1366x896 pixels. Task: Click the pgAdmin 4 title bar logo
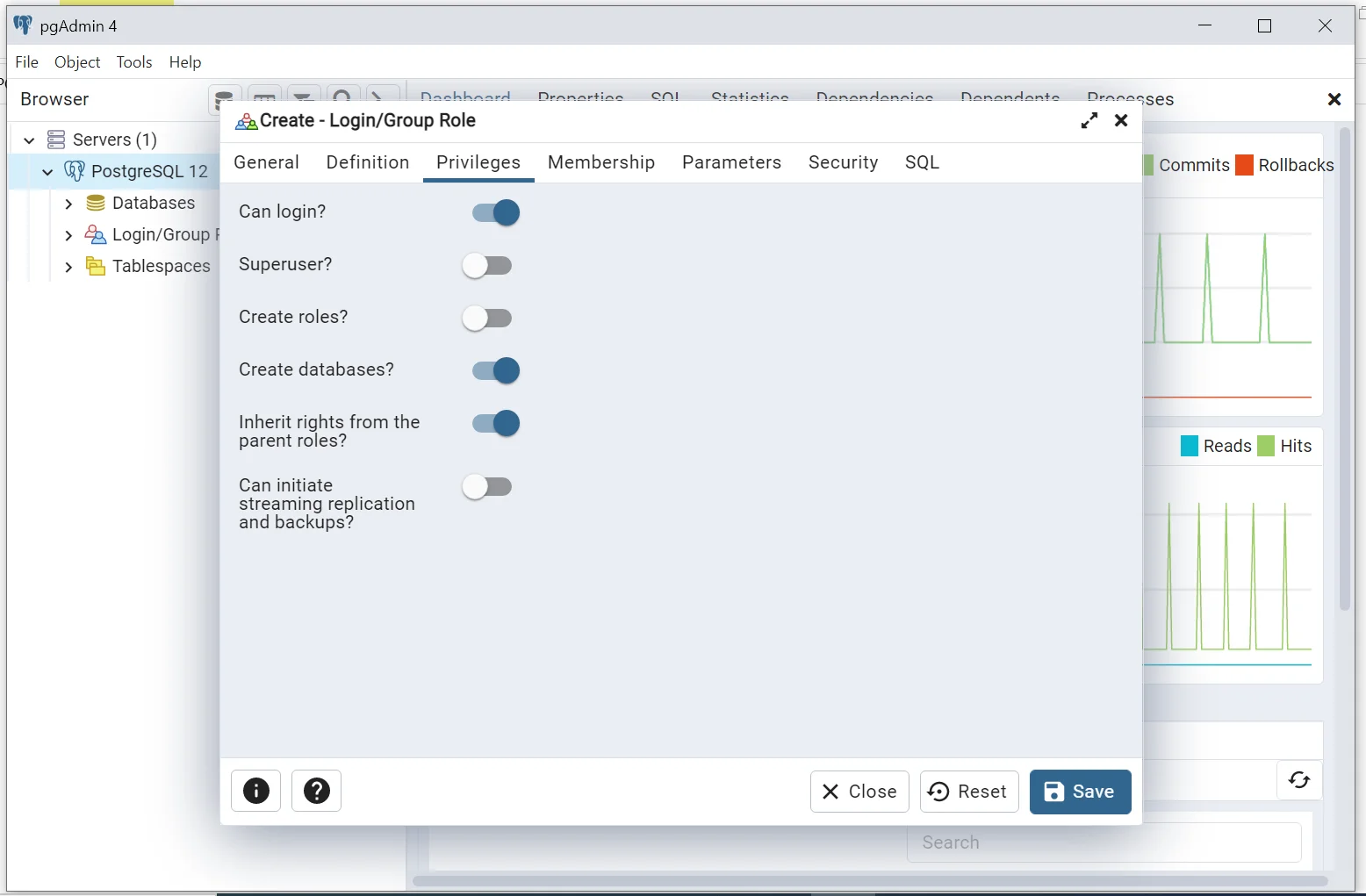[x=23, y=25]
